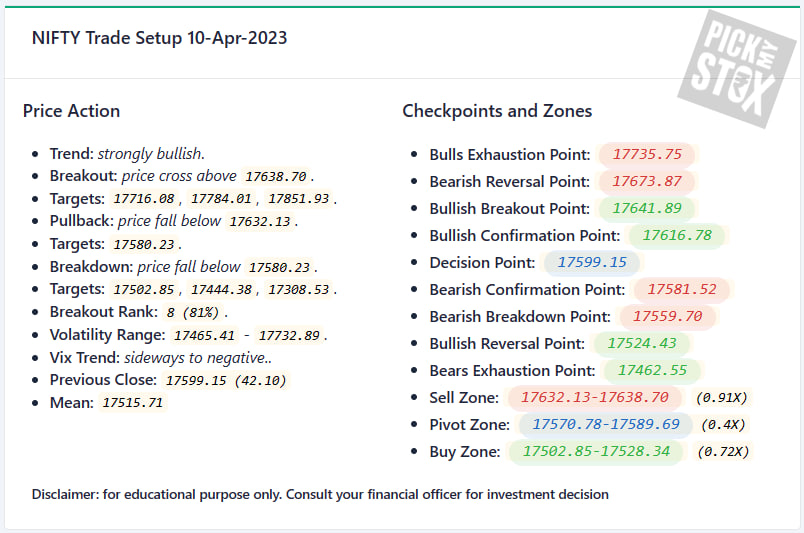Select the Checkpoints and Zones heading
804x533 pixels.
click(497, 111)
